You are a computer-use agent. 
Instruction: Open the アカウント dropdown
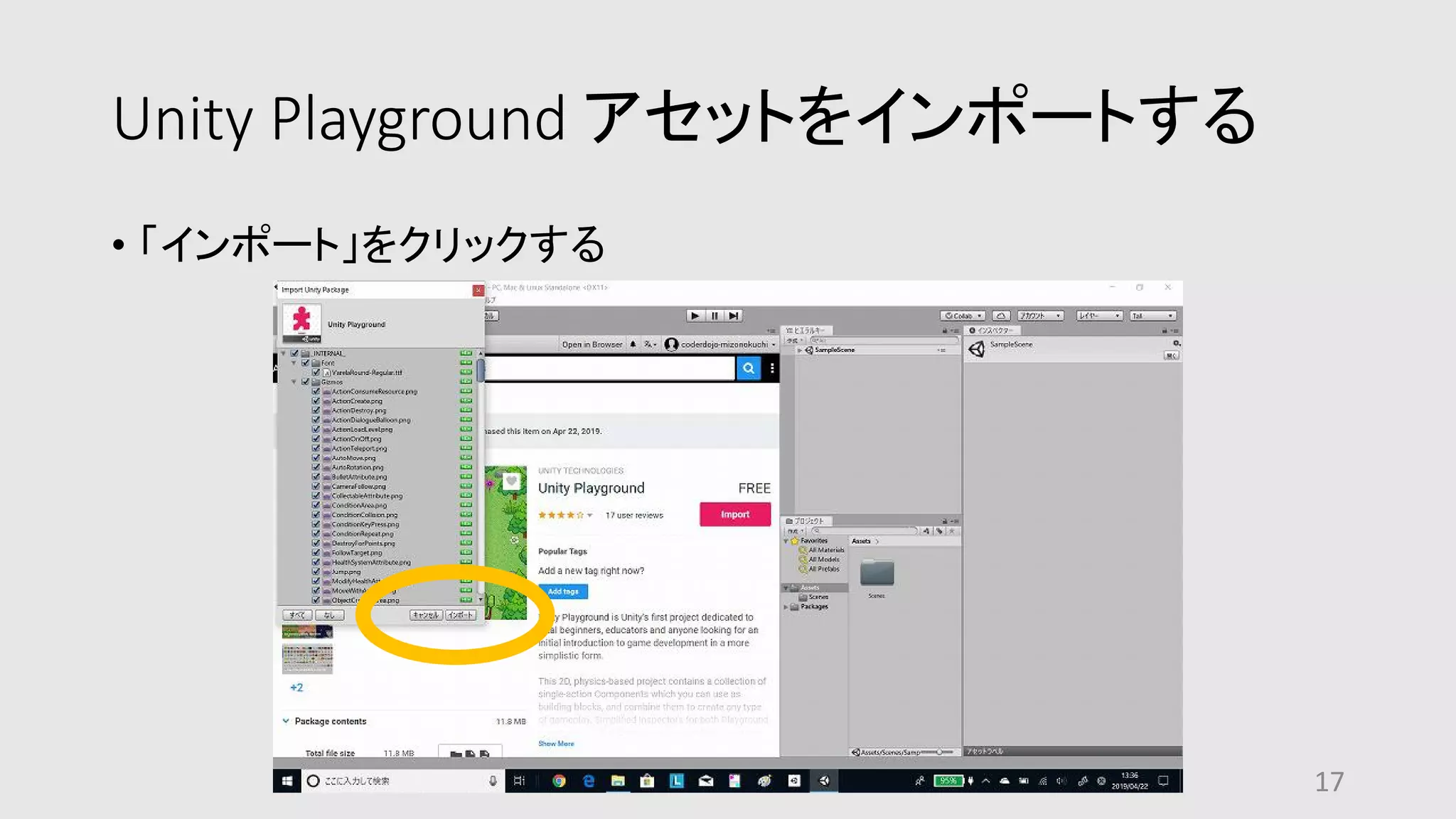[x=1040, y=316]
